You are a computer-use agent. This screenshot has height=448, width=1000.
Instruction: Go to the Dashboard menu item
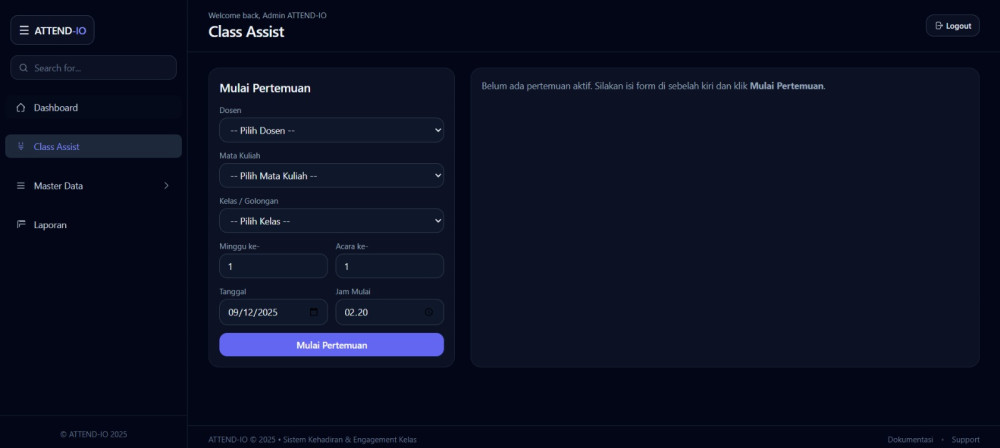coord(56,107)
